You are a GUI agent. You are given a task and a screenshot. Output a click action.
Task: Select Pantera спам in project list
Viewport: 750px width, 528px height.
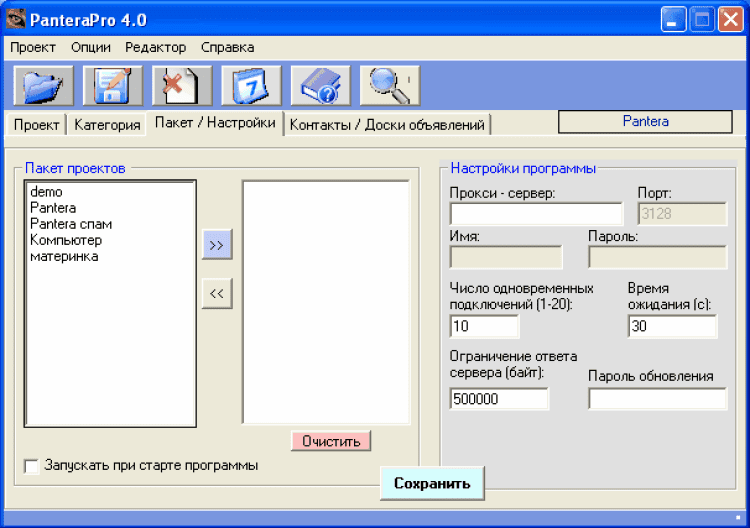tap(71, 224)
